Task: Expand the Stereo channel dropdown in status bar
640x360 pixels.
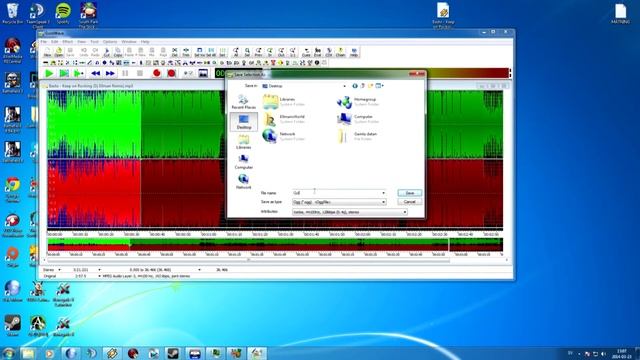Action: [x=59, y=270]
